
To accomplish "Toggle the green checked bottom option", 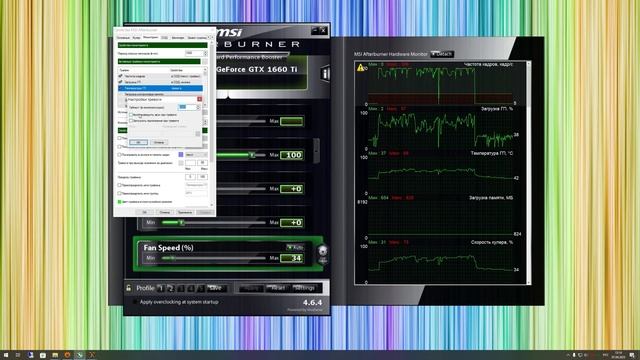I will [120, 202].
